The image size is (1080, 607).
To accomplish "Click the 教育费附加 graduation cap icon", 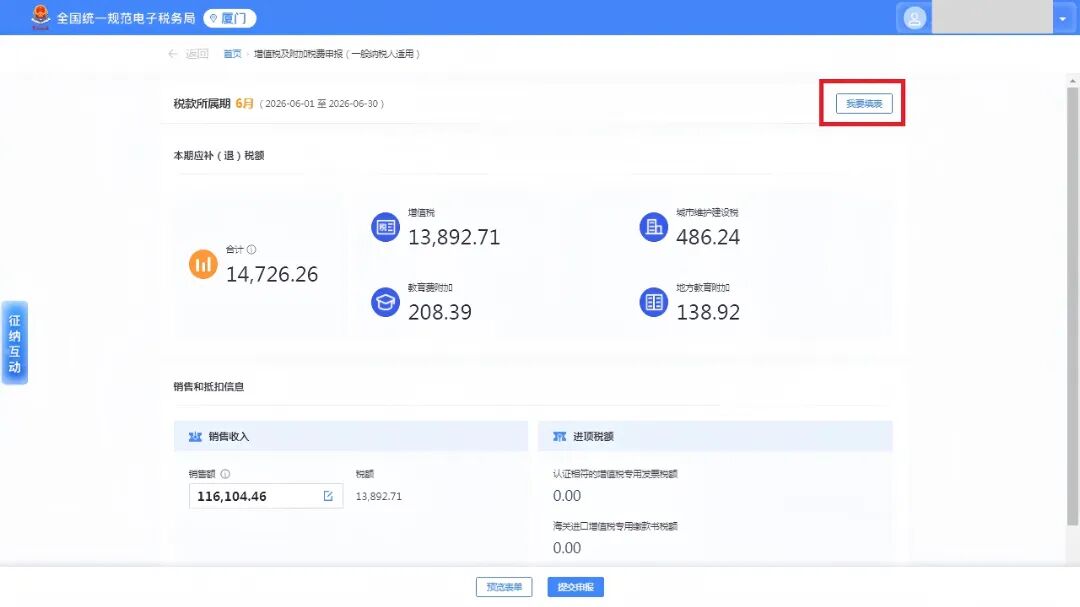I will [386, 302].
